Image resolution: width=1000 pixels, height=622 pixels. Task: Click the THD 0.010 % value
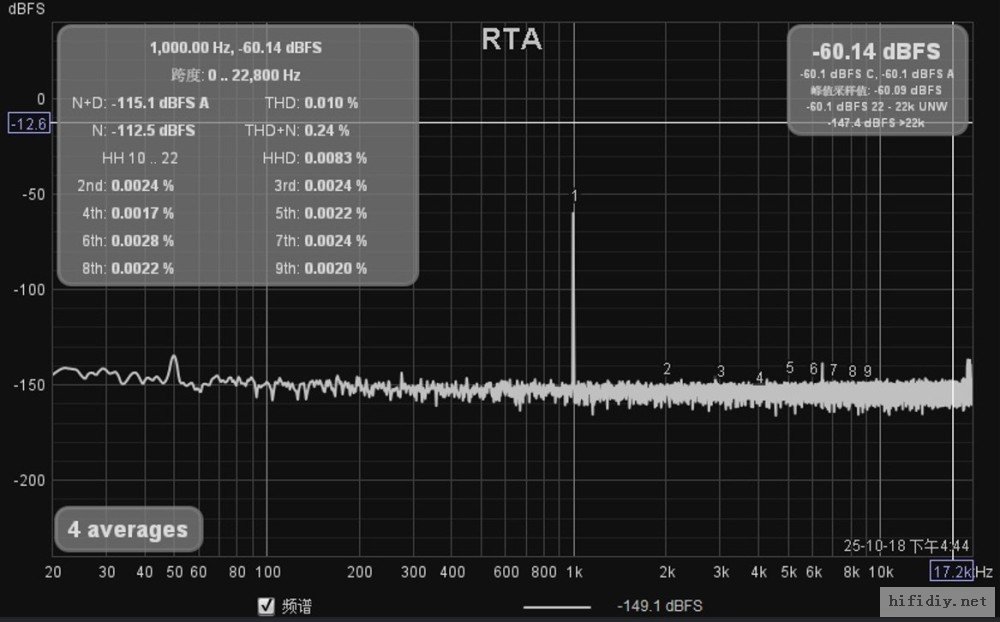point(331,103)
